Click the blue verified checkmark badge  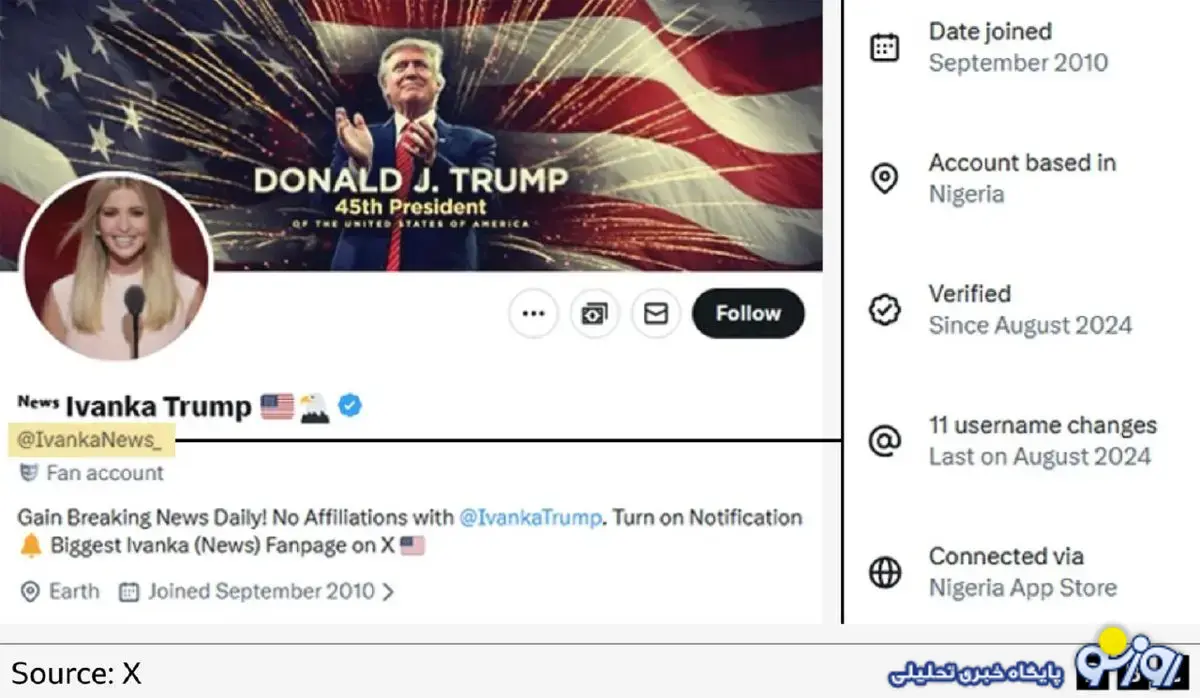(x=350, y=405)
